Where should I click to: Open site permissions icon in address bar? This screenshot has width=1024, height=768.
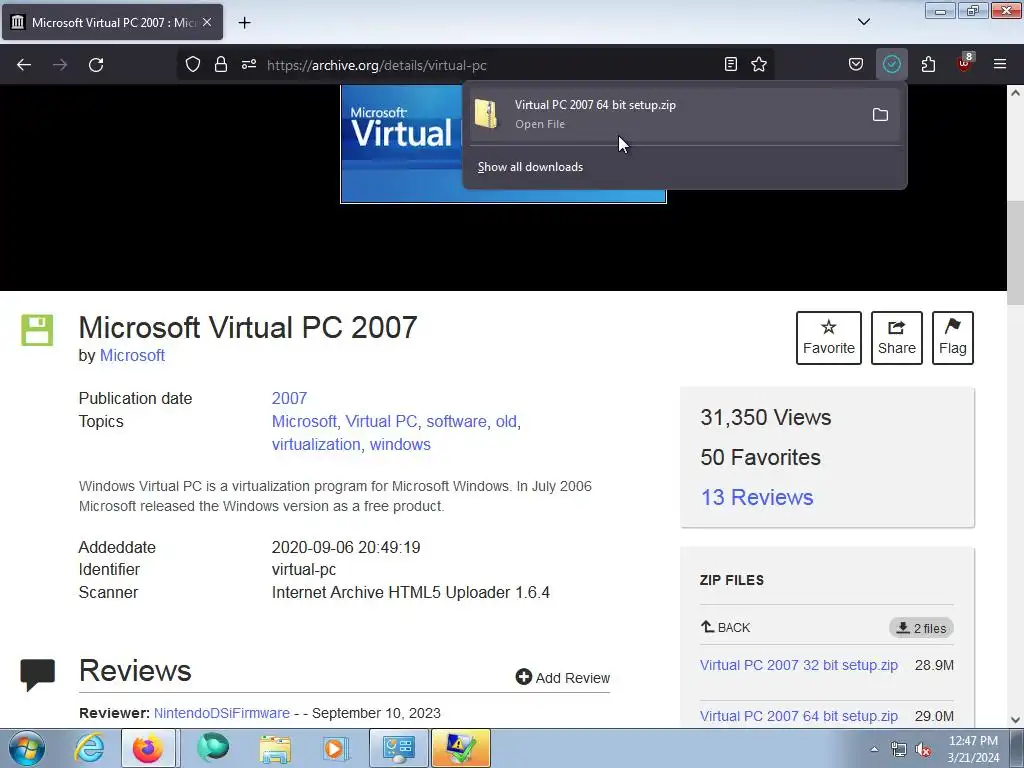249,64
